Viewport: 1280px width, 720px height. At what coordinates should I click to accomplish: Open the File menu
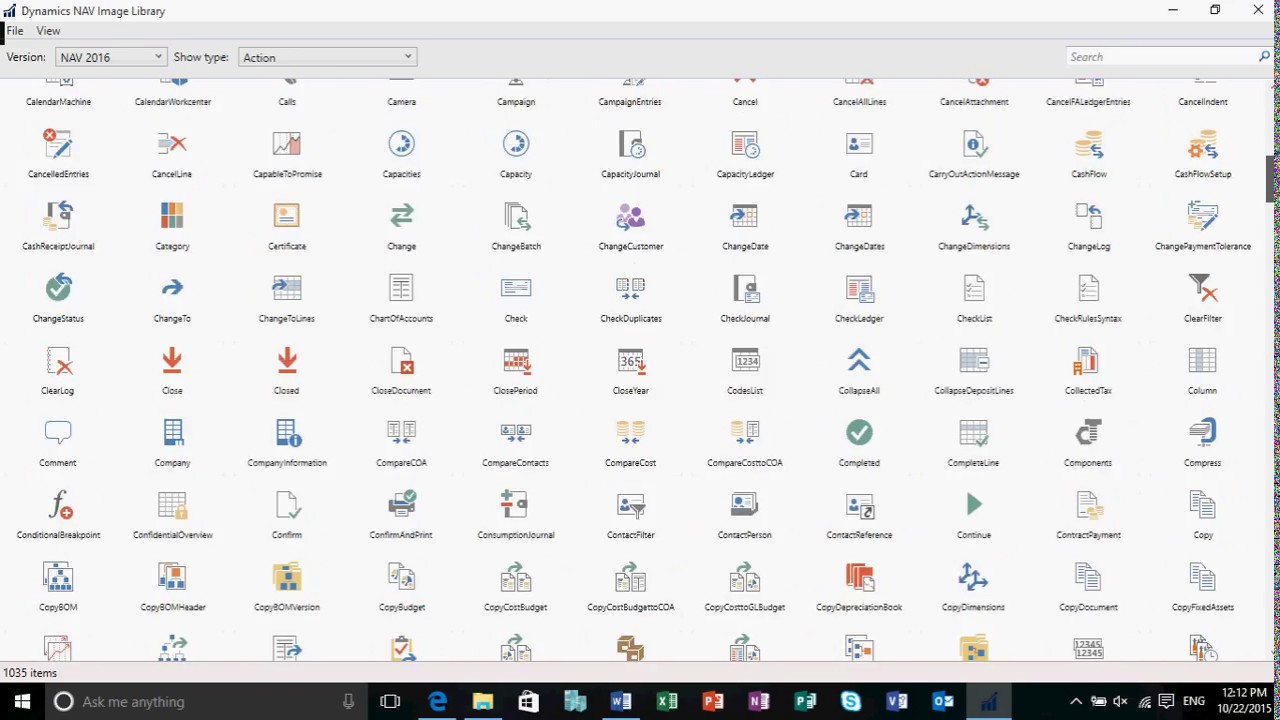click(x=15, y=31)
